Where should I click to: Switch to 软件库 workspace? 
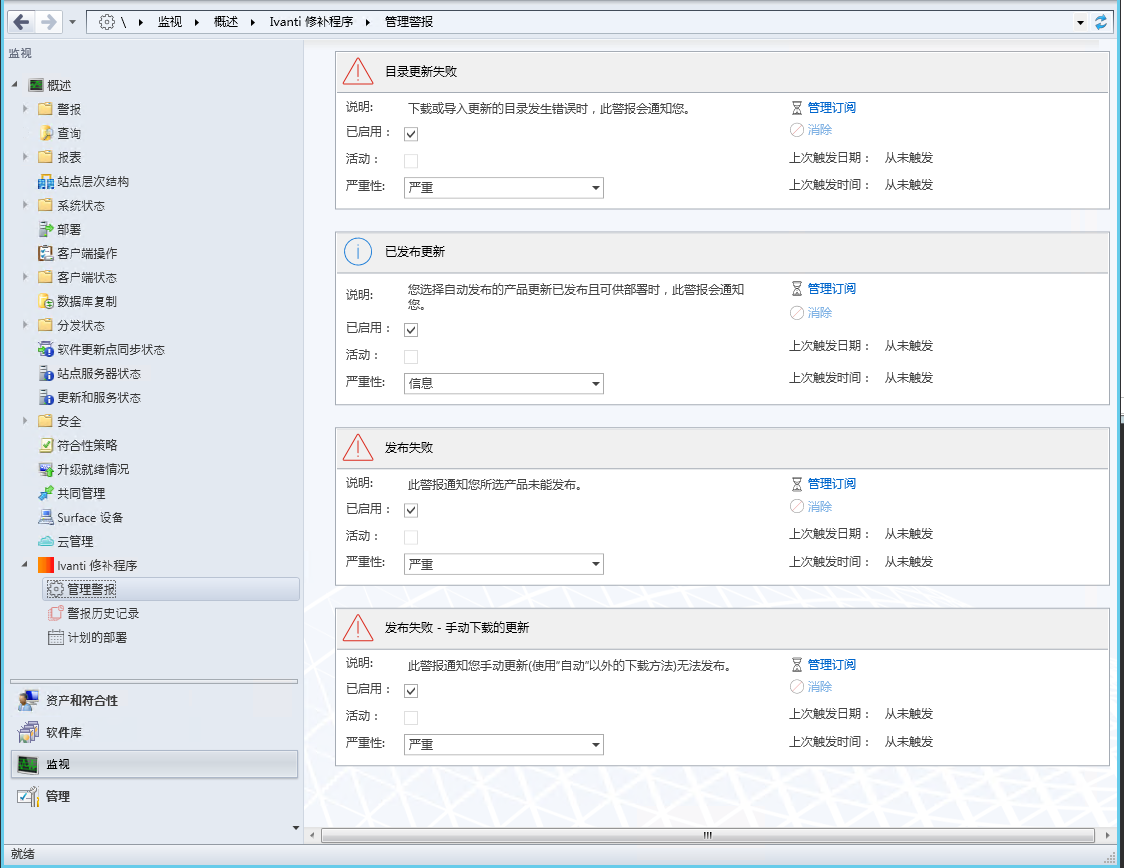(64, 733)
